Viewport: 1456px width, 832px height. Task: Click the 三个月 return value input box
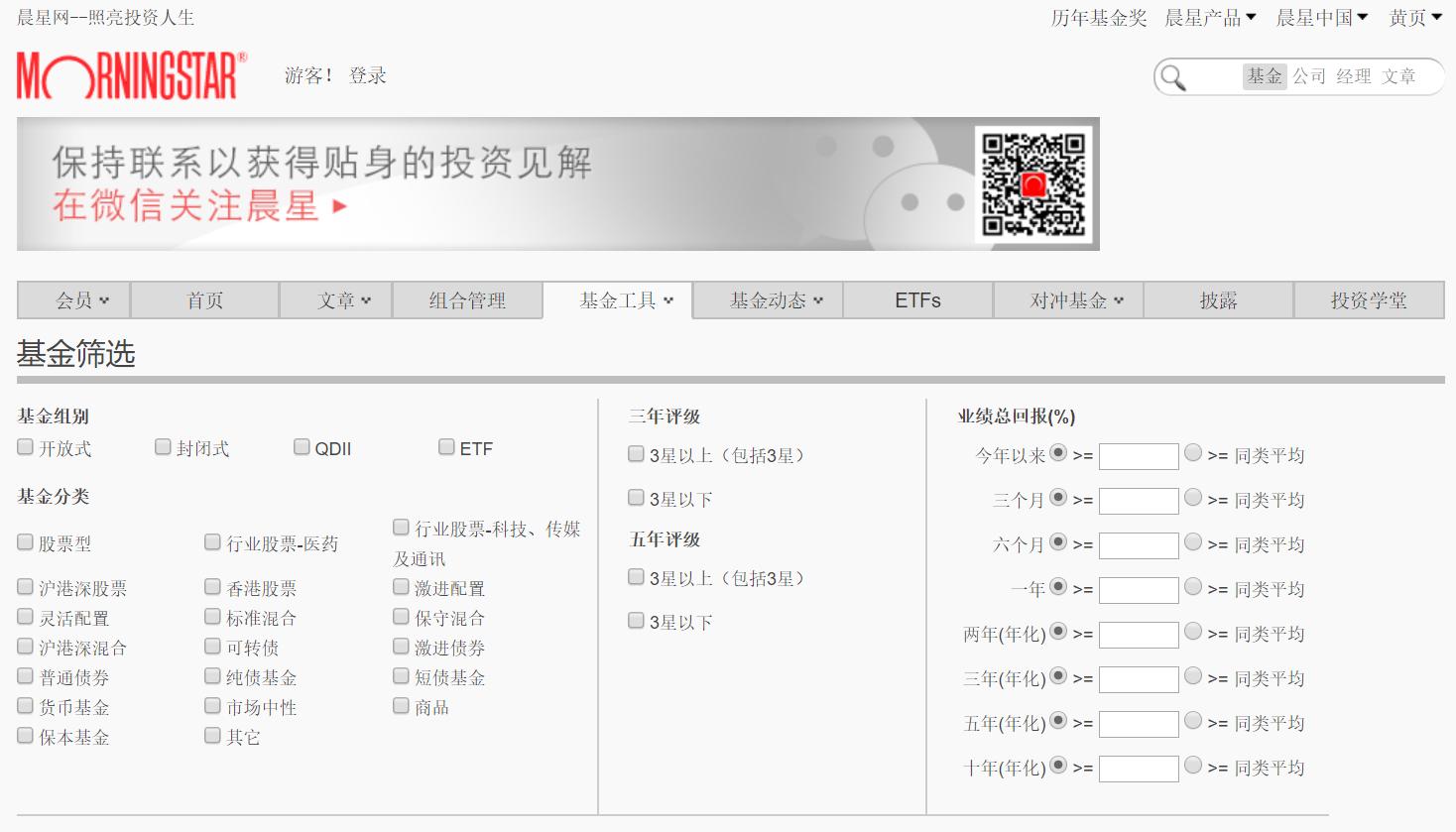1138,500
